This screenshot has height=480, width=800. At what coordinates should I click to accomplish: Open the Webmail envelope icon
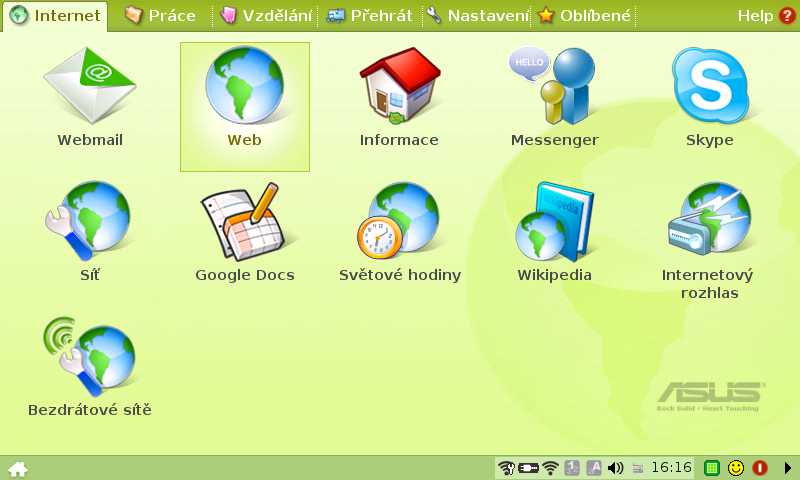90,86
